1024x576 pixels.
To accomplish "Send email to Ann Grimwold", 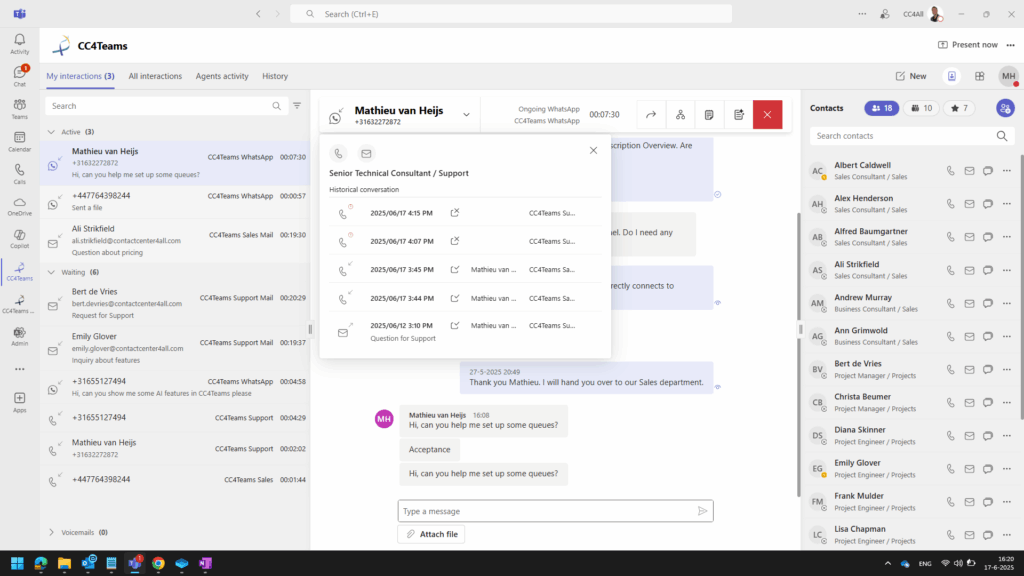I will tap(969, 336).
